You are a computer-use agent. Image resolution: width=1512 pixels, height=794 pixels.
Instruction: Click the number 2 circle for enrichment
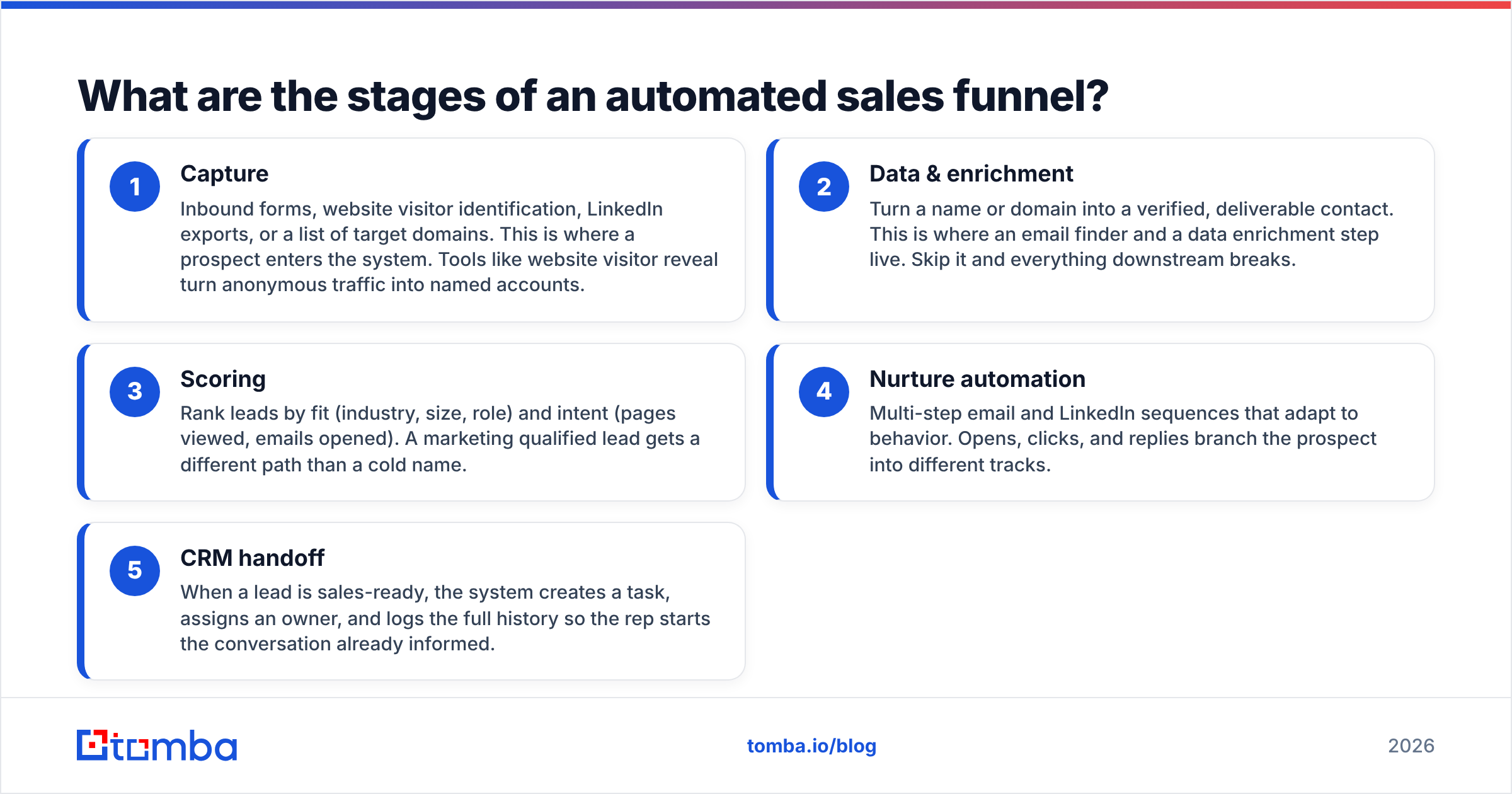824,187
